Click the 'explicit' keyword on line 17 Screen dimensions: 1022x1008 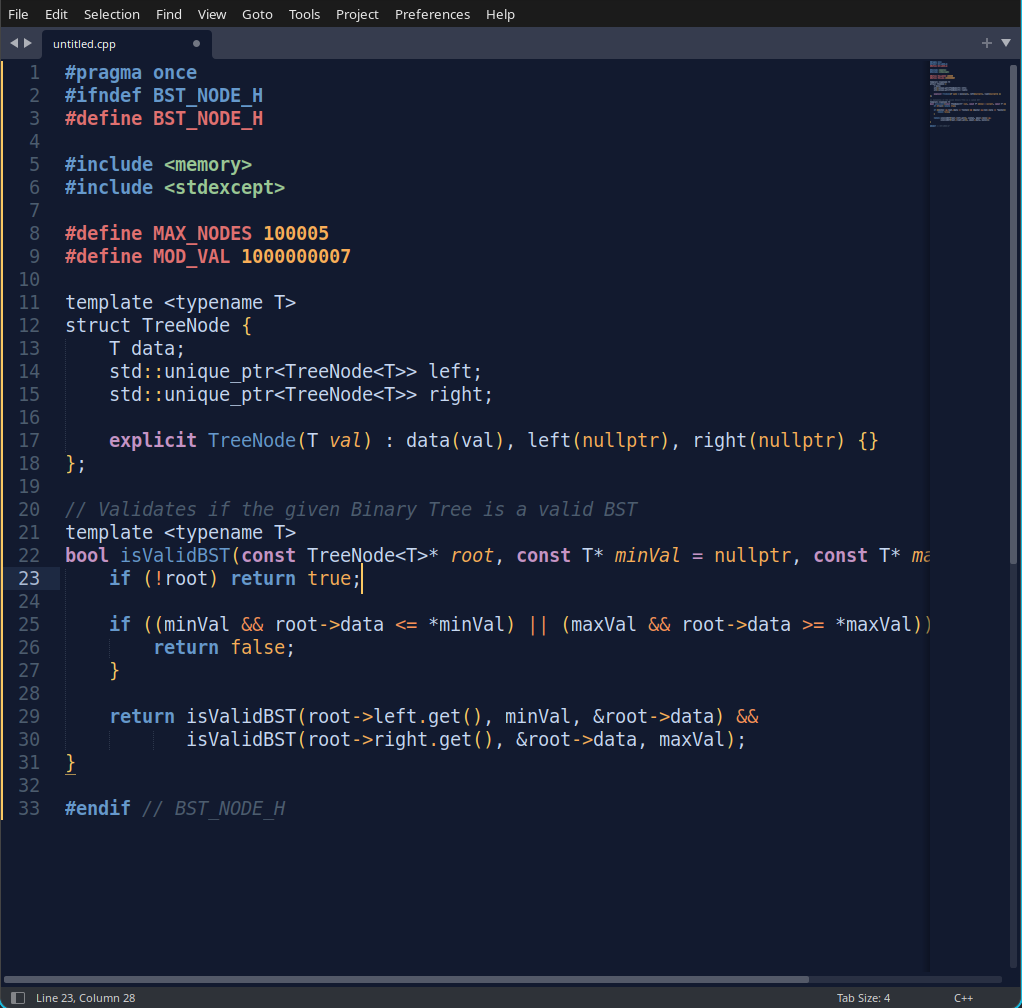coord(153,440)
